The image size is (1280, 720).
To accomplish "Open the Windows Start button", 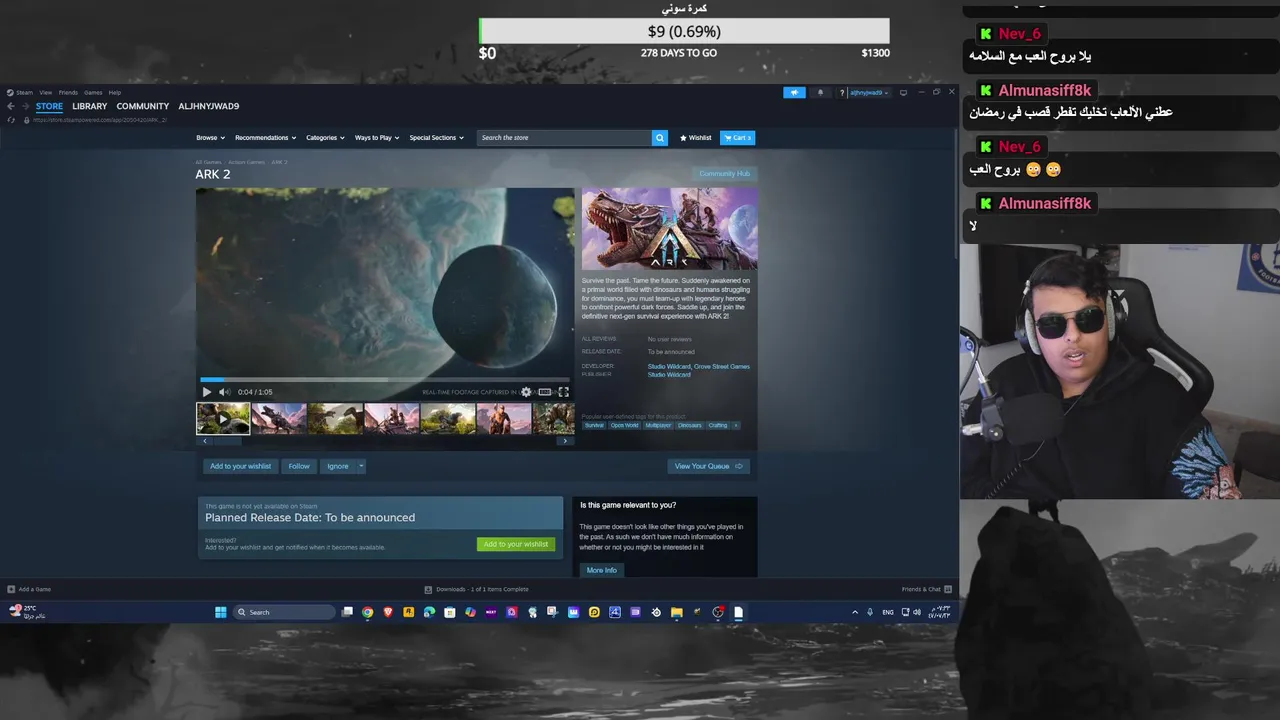I will pyautogui.click(x=221, y=612).
